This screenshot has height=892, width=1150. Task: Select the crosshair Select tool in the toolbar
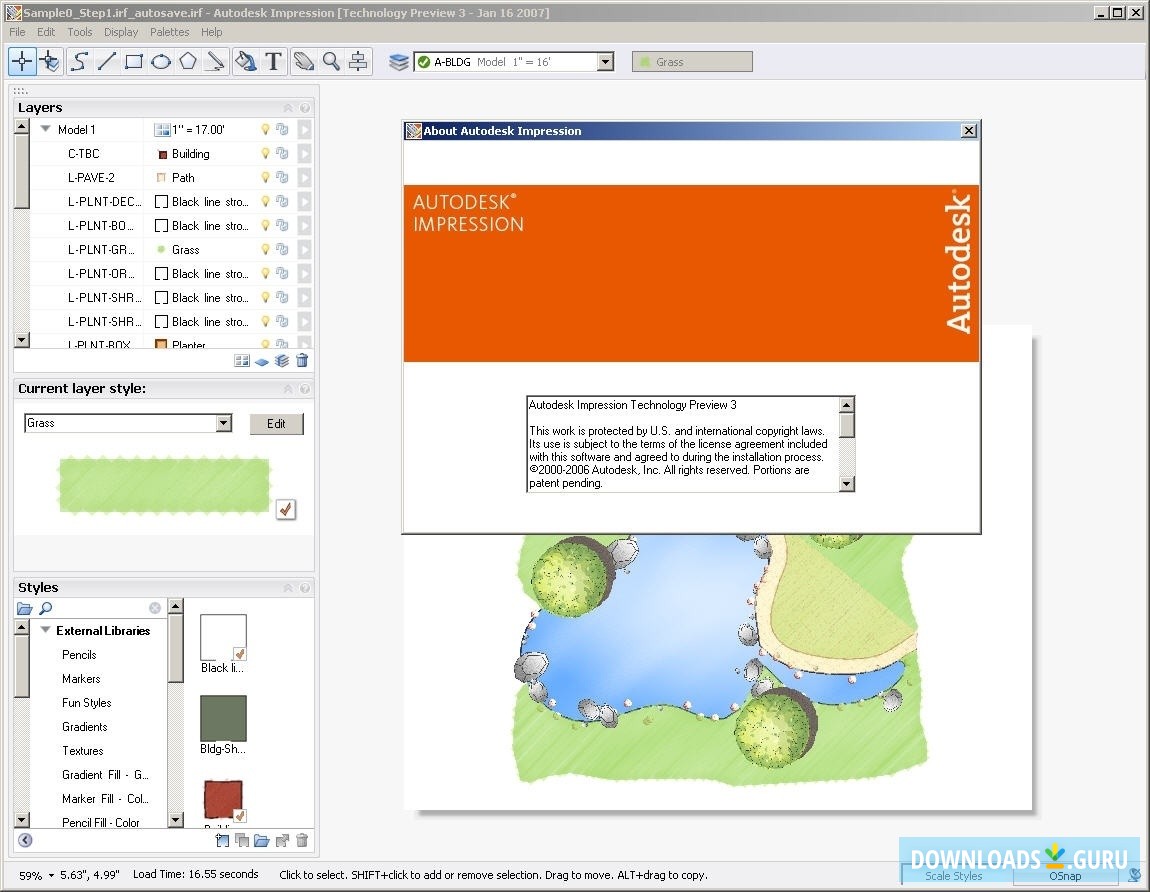point(22,62)
